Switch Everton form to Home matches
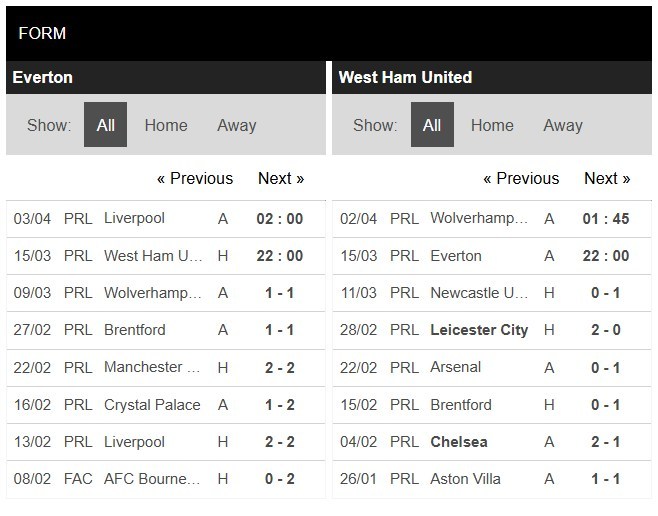The height and width of the screenshot is (516, 658). [x=166, y=125]
